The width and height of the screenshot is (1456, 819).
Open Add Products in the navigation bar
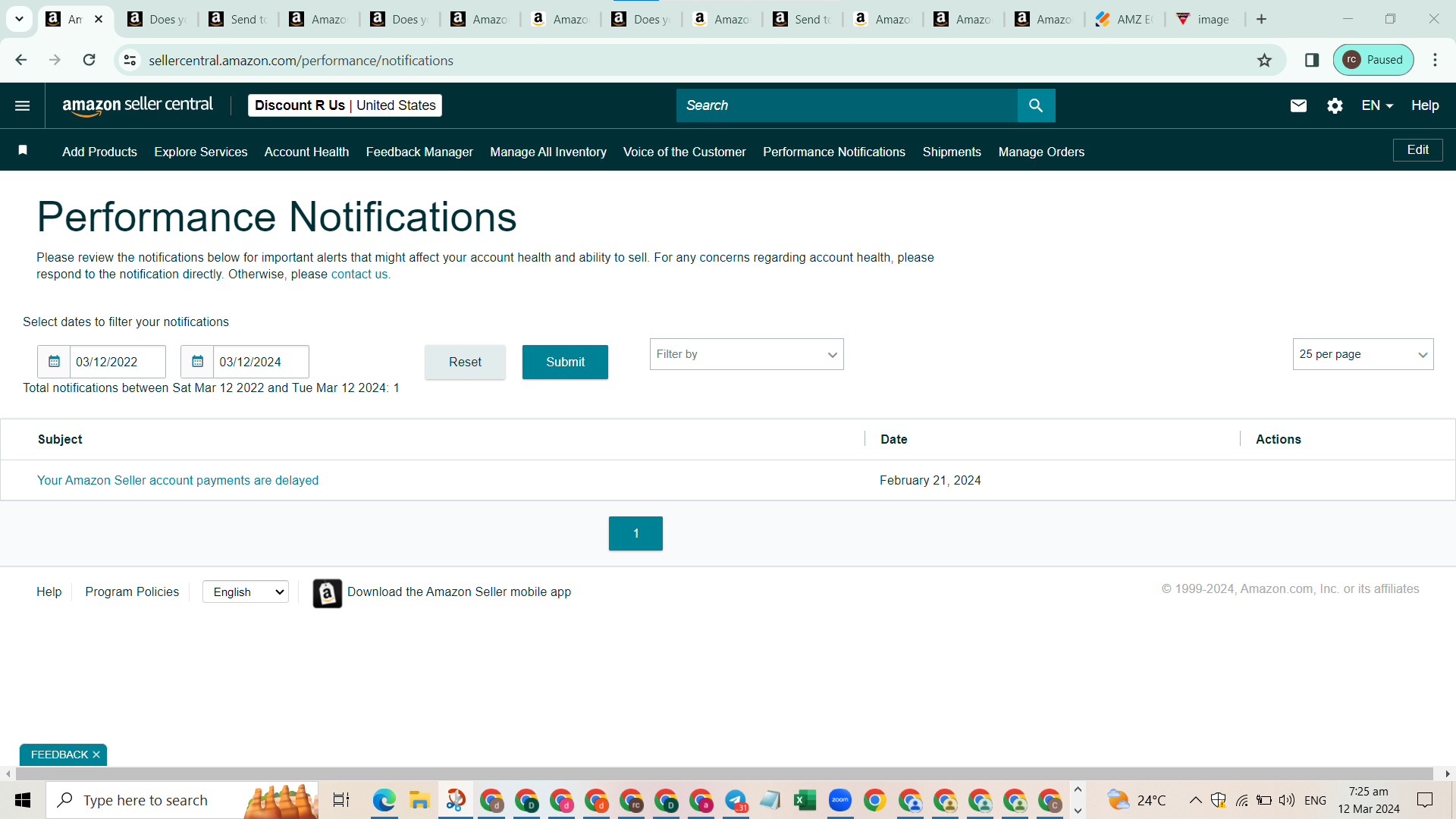point(99,152)
